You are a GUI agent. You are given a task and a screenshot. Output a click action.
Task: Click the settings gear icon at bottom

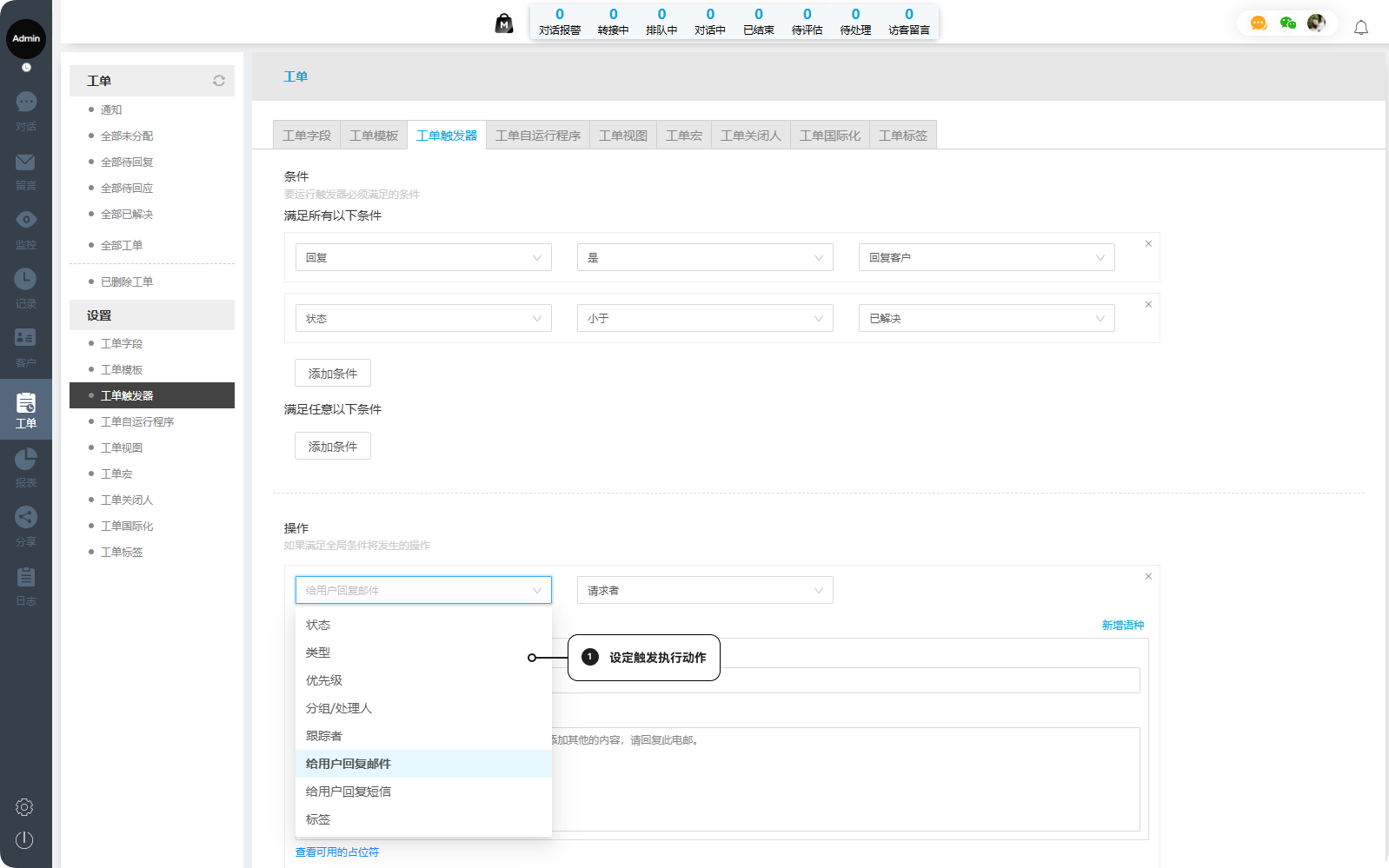[24, 807]
